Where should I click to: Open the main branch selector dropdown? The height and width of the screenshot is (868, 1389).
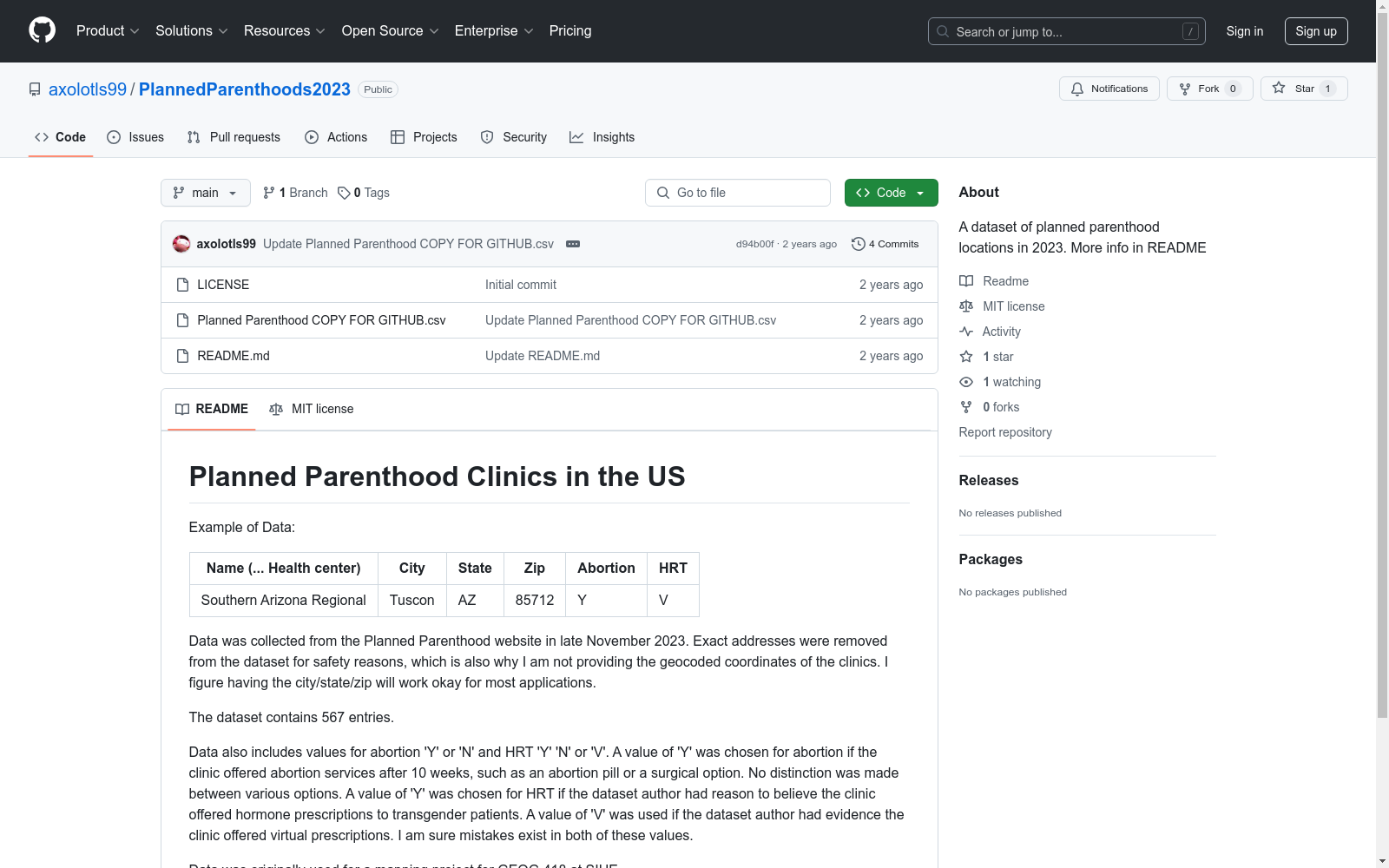206,193
